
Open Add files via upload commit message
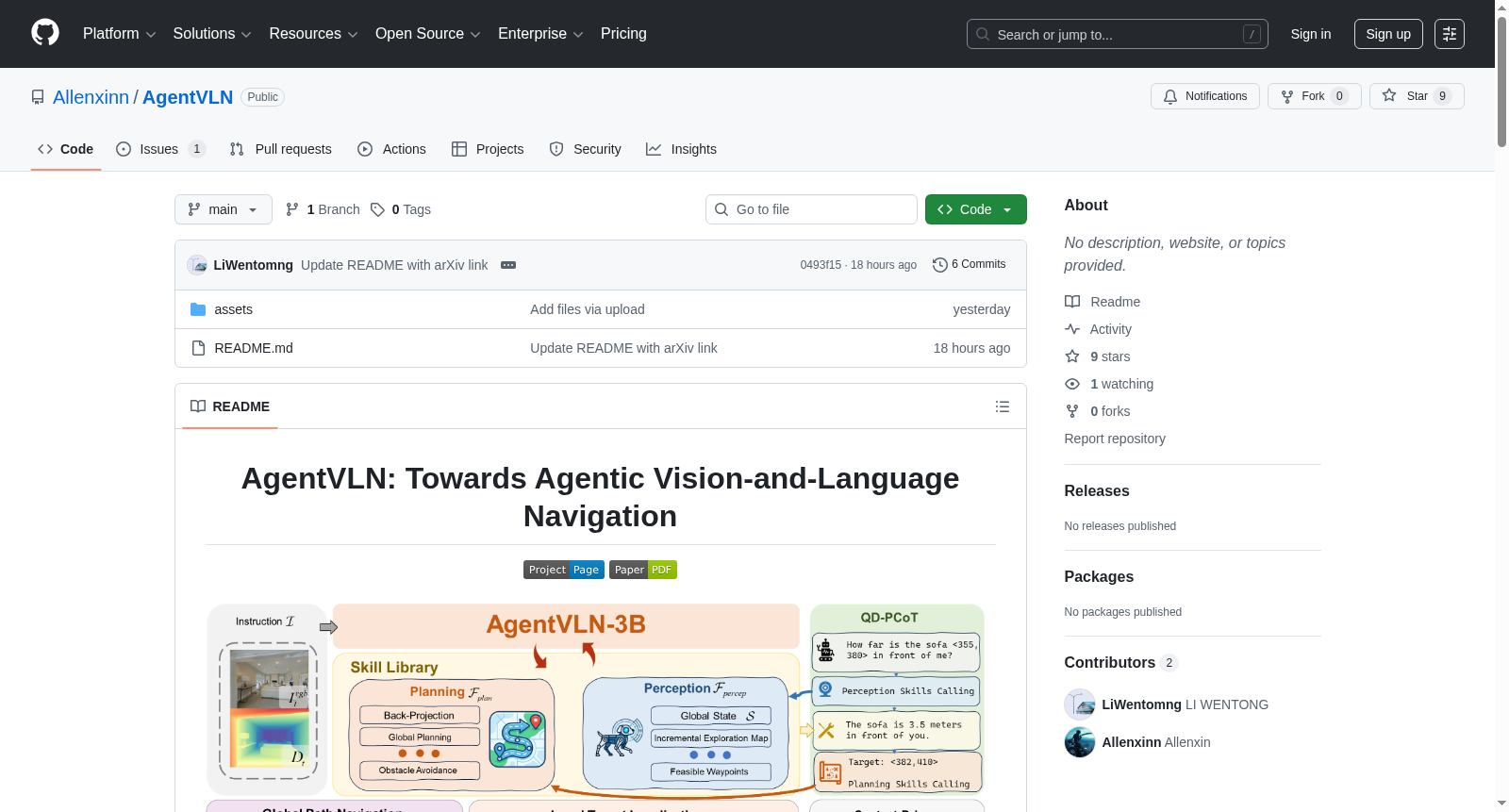click(x=588, y=309)
